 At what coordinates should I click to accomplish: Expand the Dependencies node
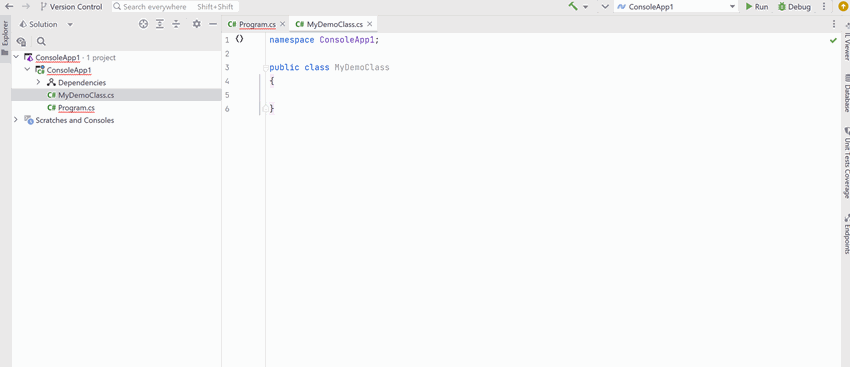click(x=38, y=82)
